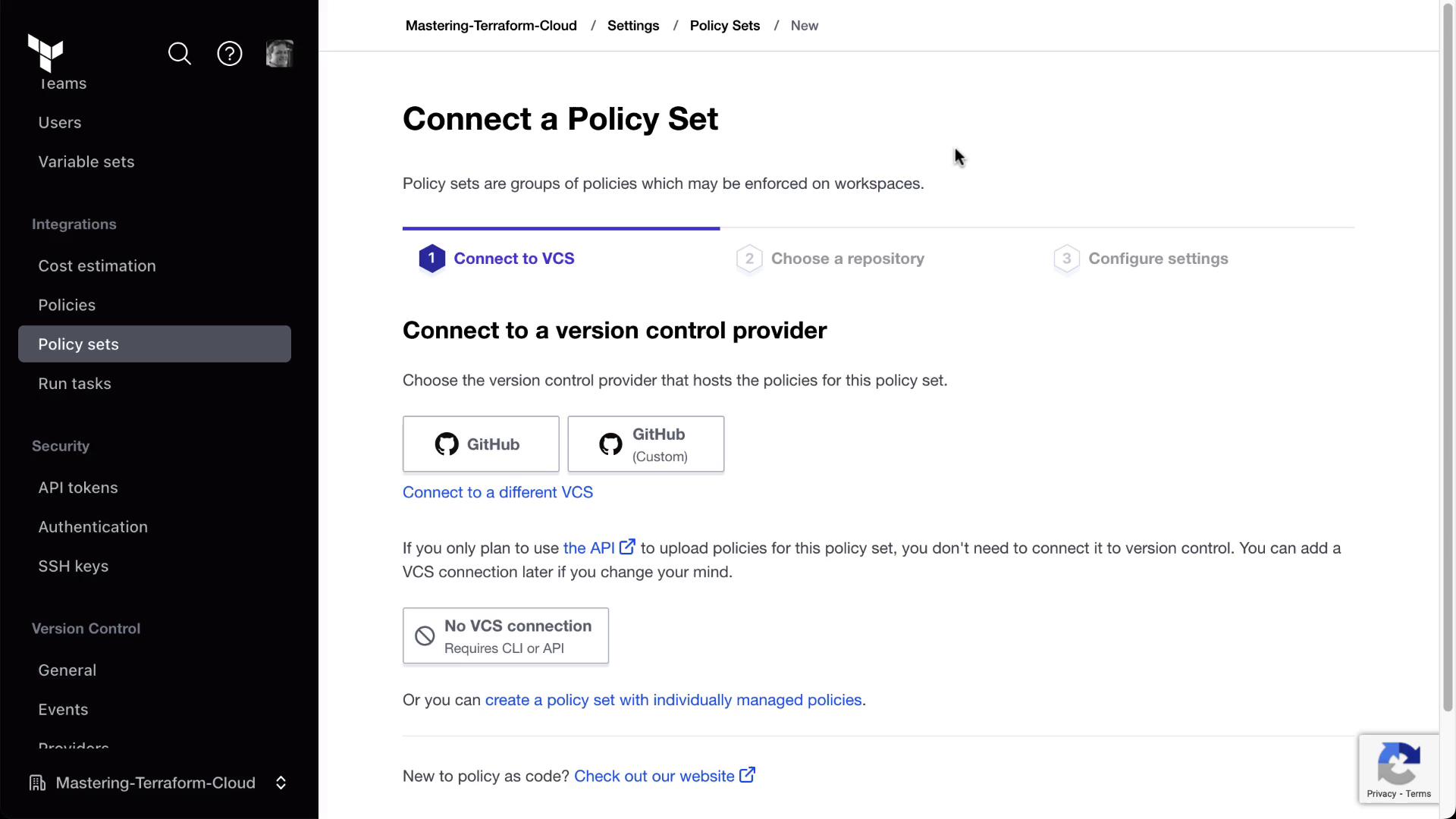Select the GitHub (Custom) provider button
Screen dimensions: 1456x819
[645, 444]
